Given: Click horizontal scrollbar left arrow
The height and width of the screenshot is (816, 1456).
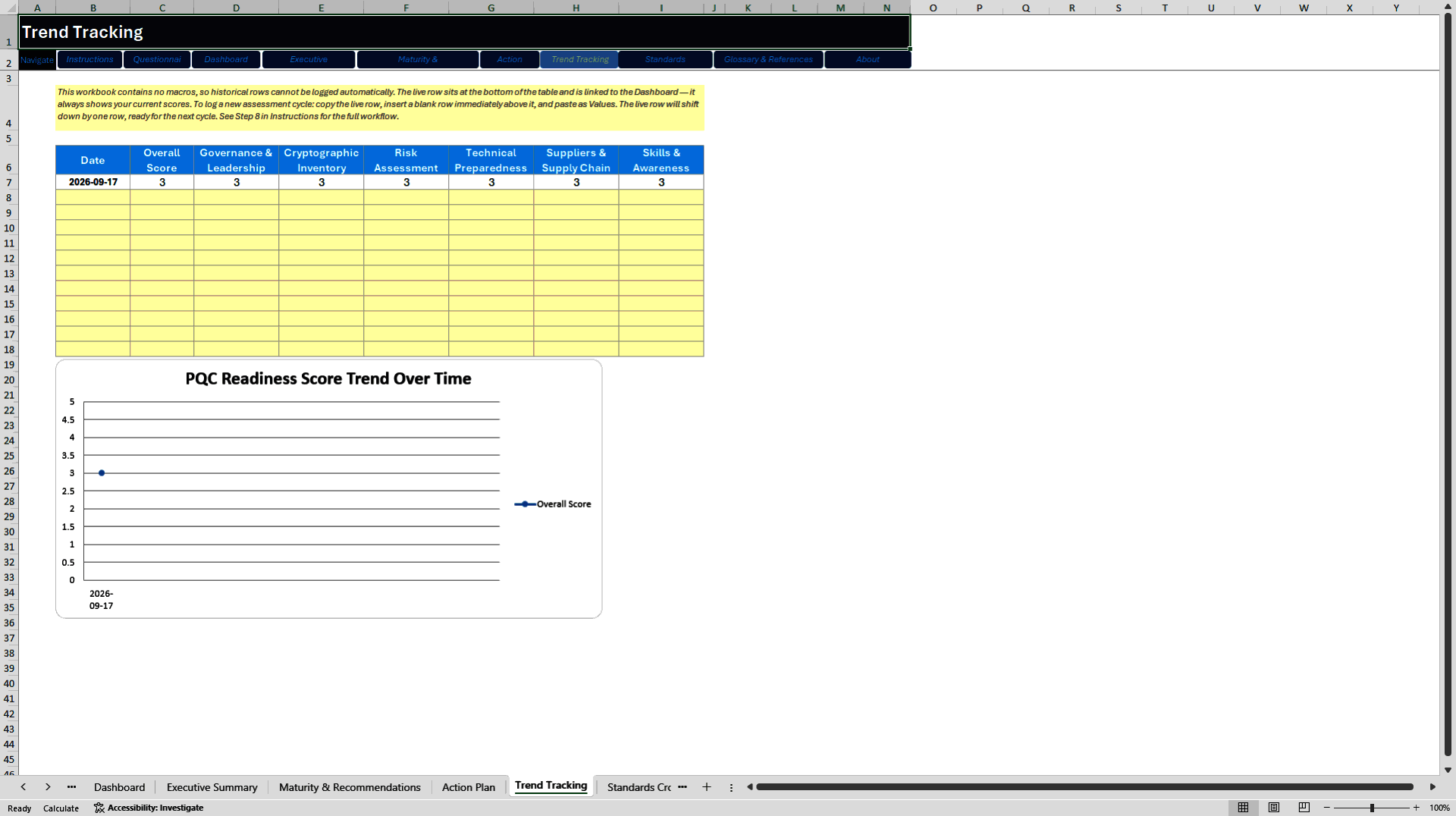Looking at the screenshot, I should click(x=750, y=787).
